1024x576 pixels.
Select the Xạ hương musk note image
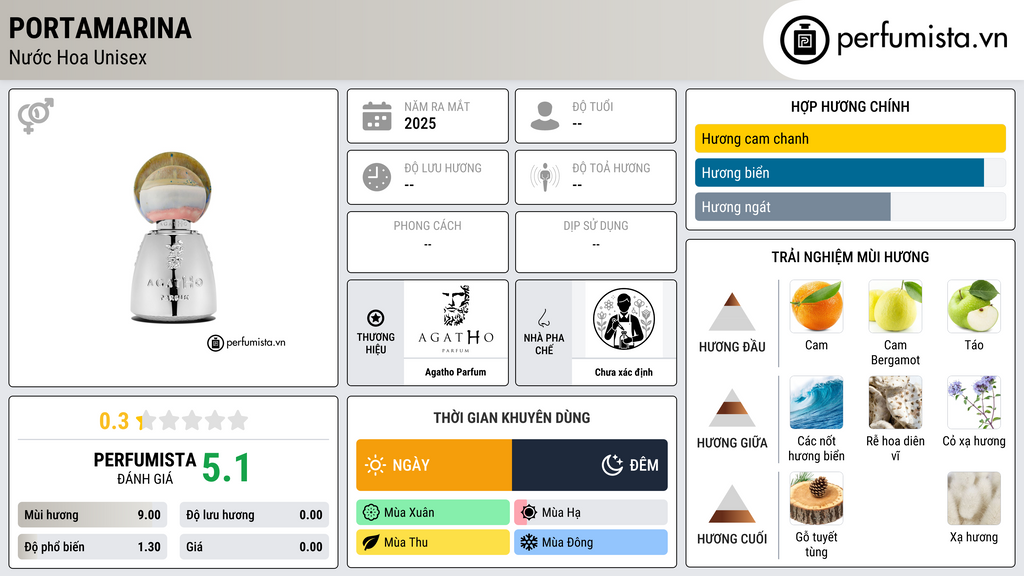point(974,498)
